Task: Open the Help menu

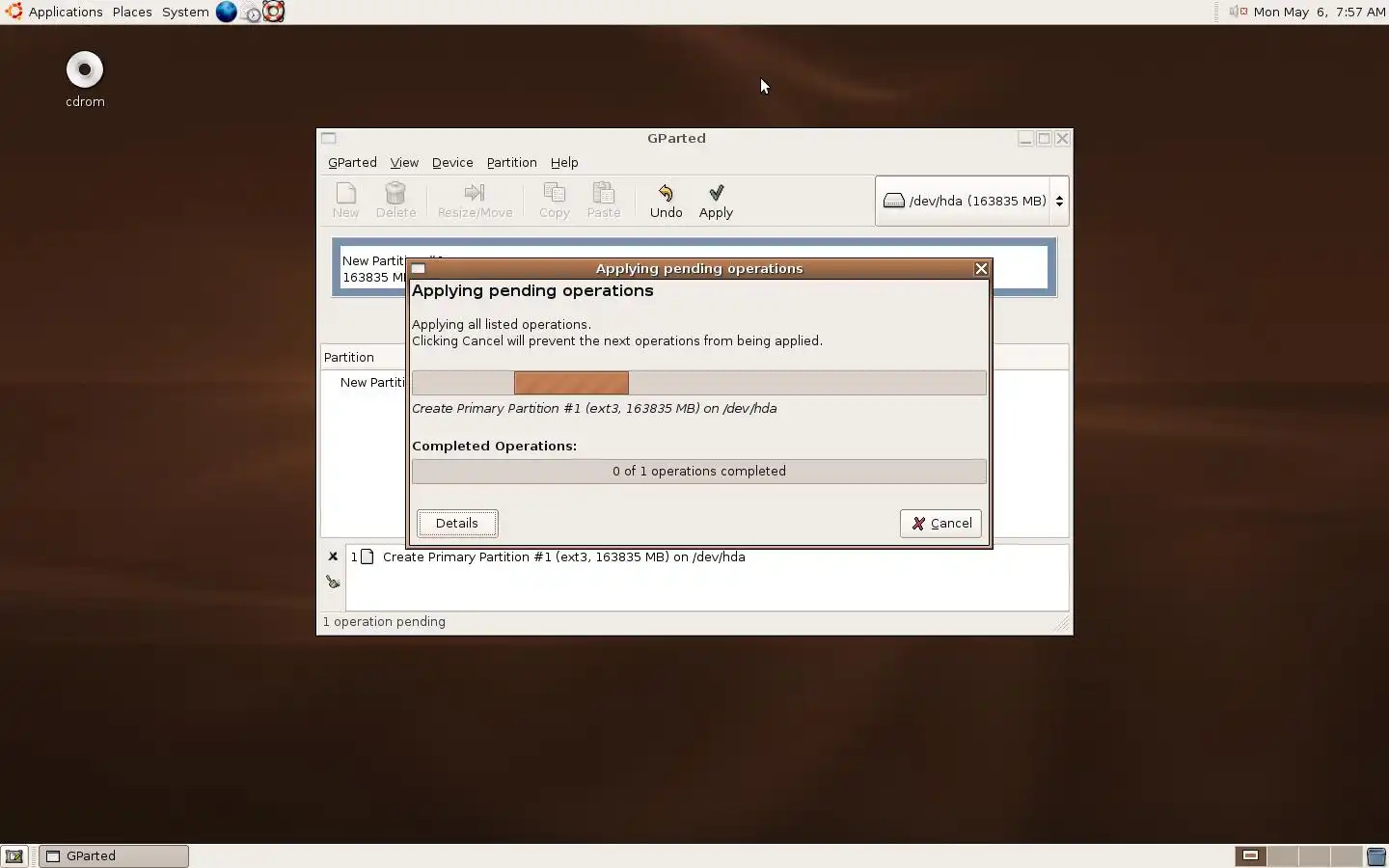Action: tap(564, 162)
